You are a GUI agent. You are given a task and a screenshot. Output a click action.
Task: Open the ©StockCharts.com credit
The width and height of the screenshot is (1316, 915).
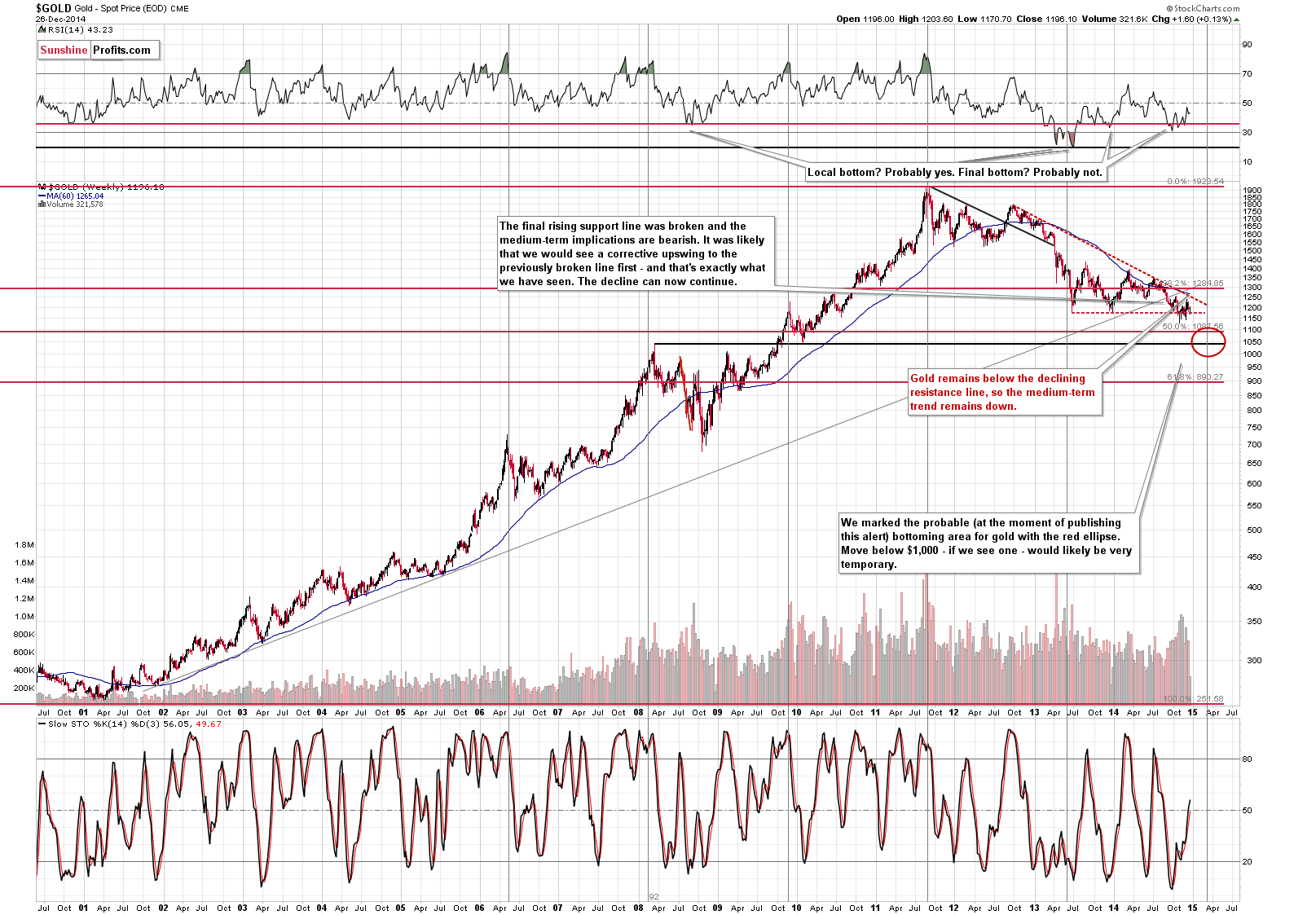tap(1203, 8)
